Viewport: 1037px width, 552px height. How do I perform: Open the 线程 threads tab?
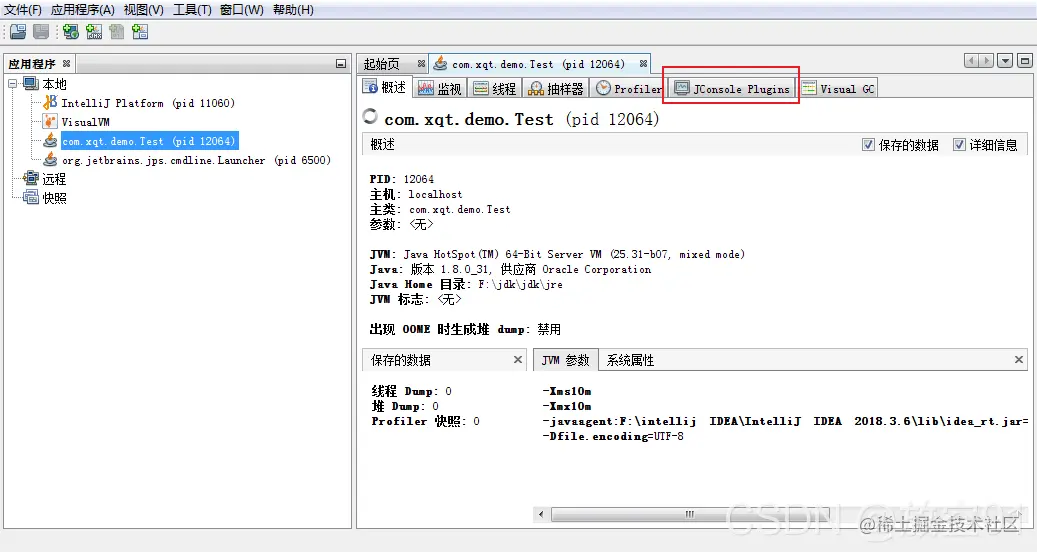point(495,88)
